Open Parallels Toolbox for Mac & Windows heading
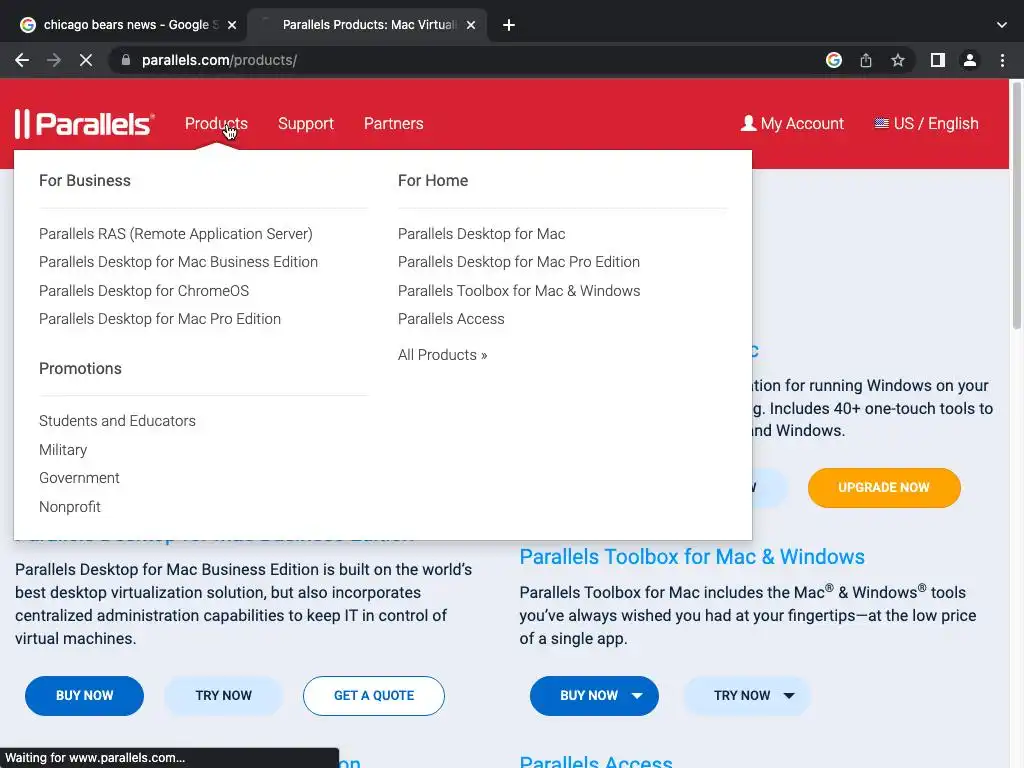 [x=692, y=557]
